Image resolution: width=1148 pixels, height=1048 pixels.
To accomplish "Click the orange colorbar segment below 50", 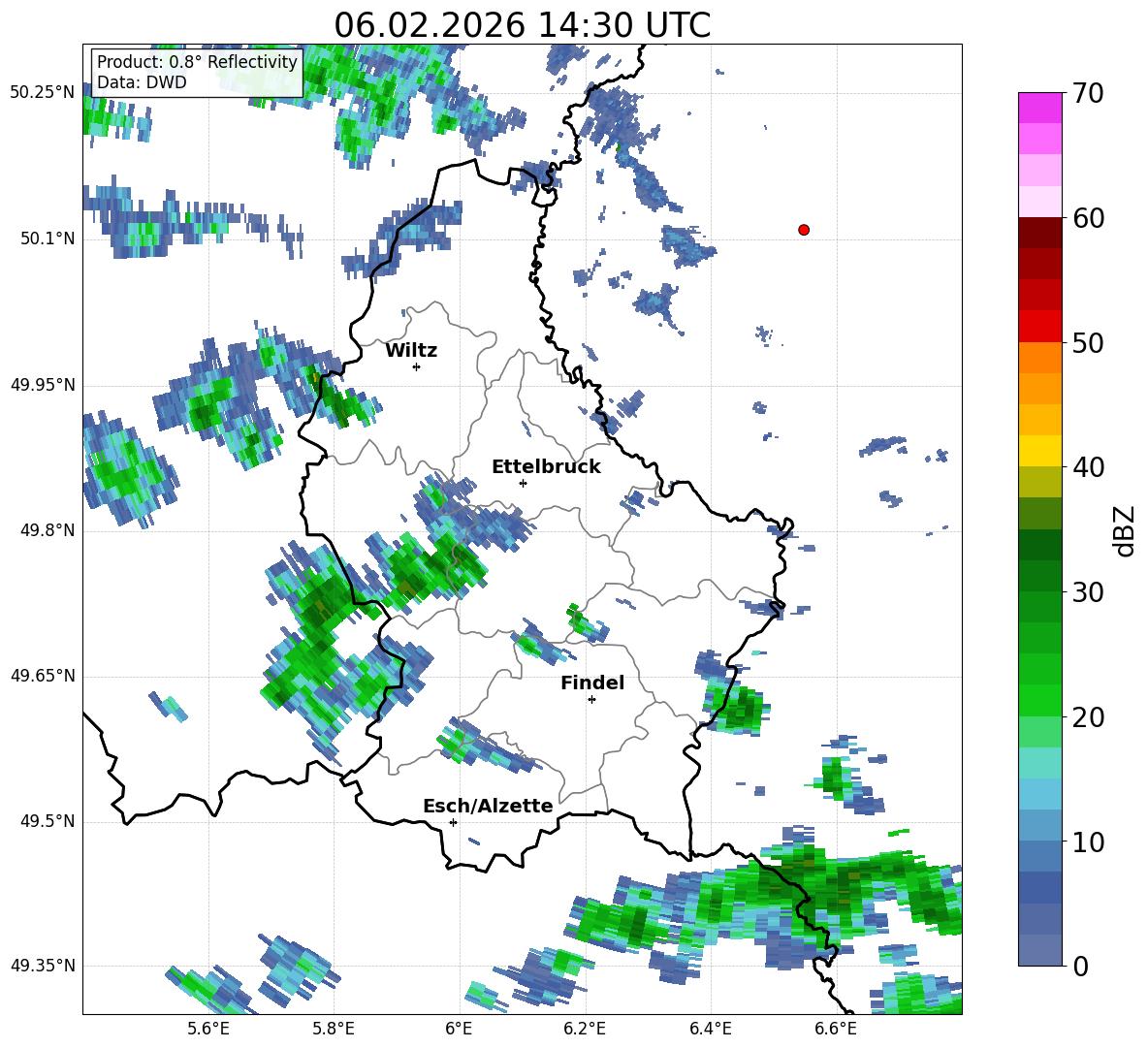I will 1039,358.
